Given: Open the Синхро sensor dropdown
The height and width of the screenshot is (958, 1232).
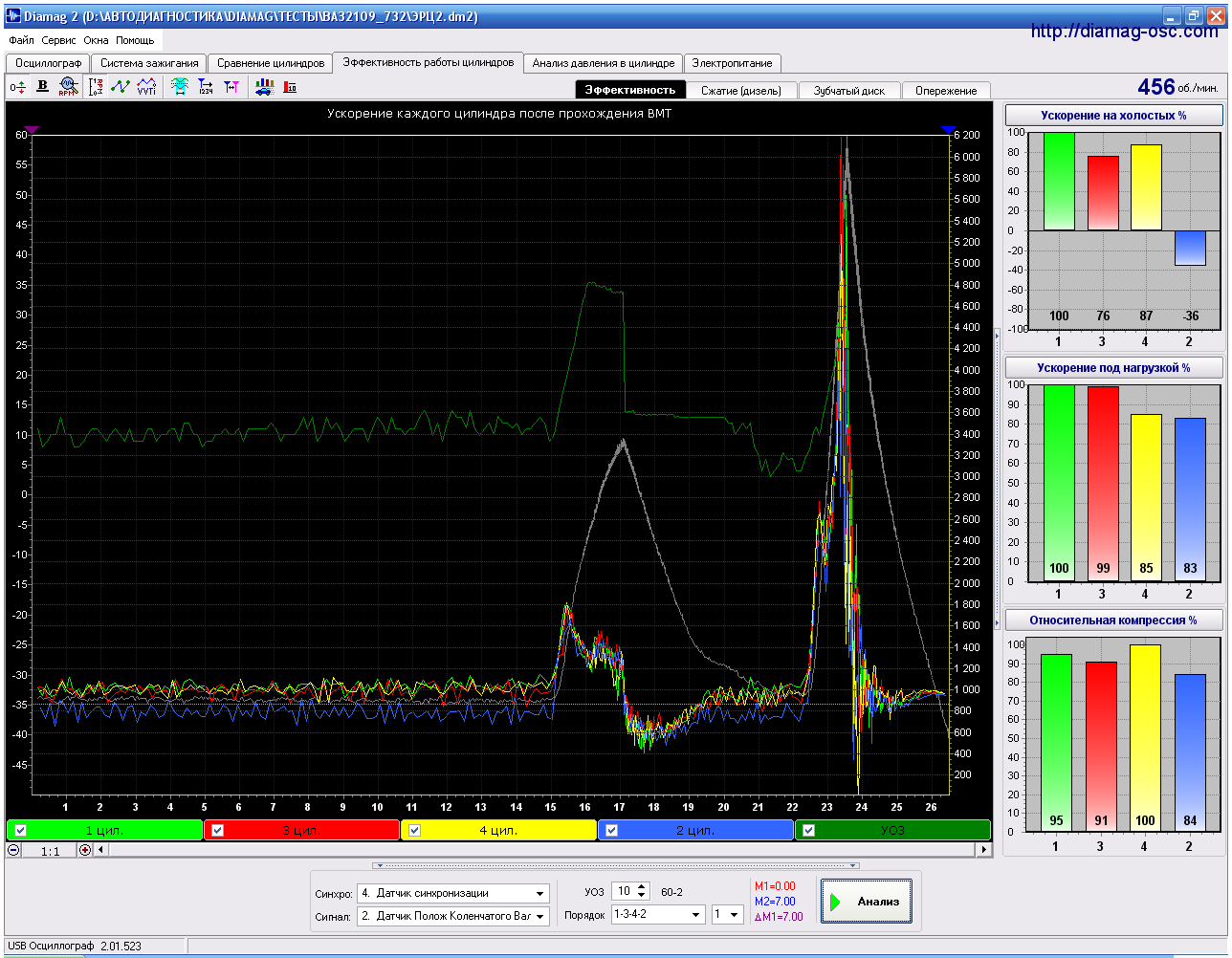Looking at the screenshot, I should (x=540, y=894).
